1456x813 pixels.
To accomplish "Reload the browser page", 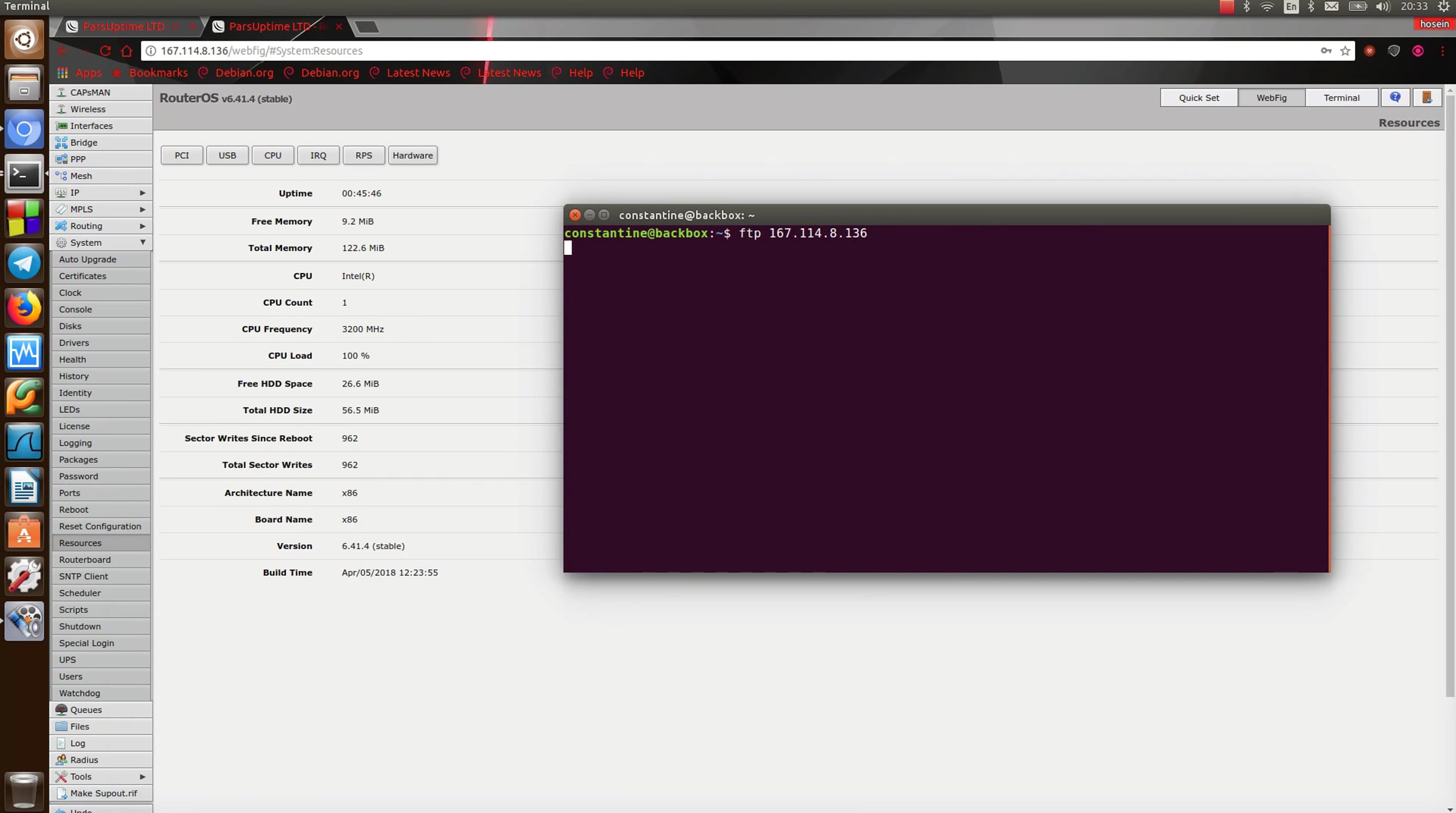I will coord(105,51).
